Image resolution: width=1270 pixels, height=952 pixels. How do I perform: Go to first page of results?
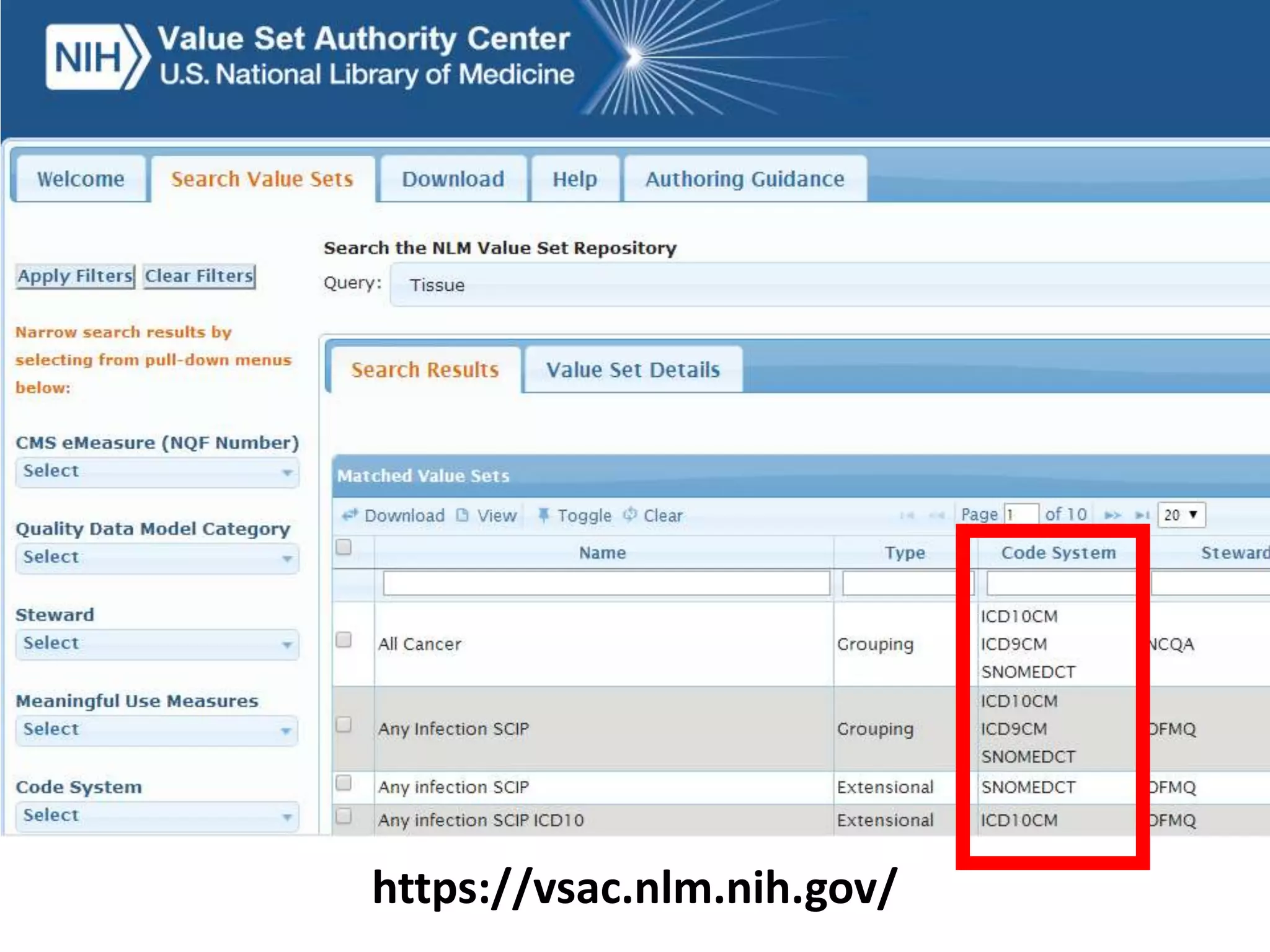tap(907, 515)
